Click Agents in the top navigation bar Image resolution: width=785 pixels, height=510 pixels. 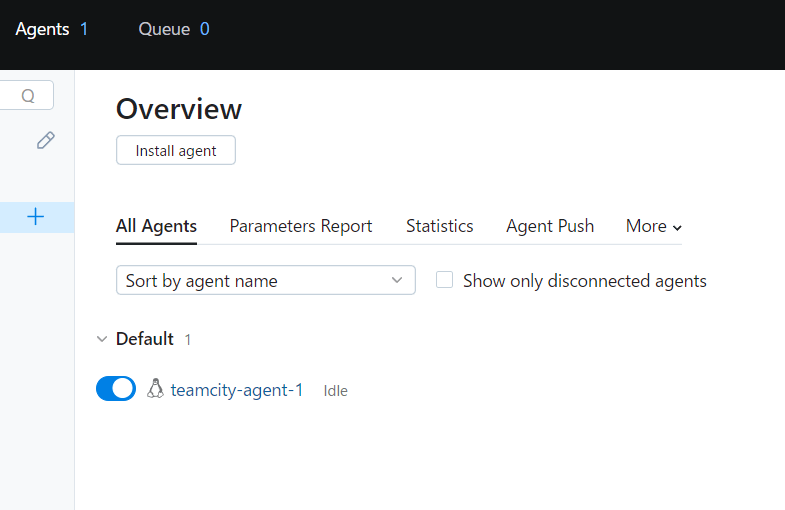click(42, 29)
